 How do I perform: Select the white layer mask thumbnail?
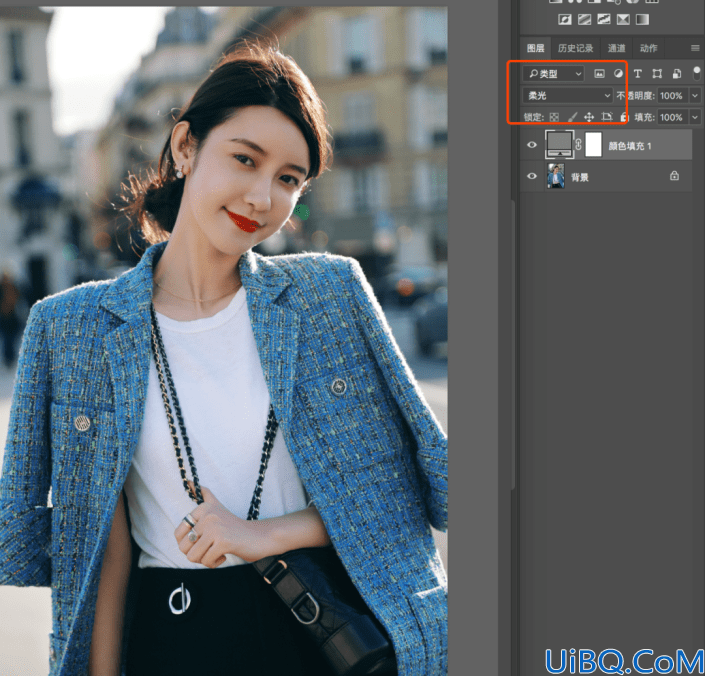pyautogui.click(x=593, y=144)
